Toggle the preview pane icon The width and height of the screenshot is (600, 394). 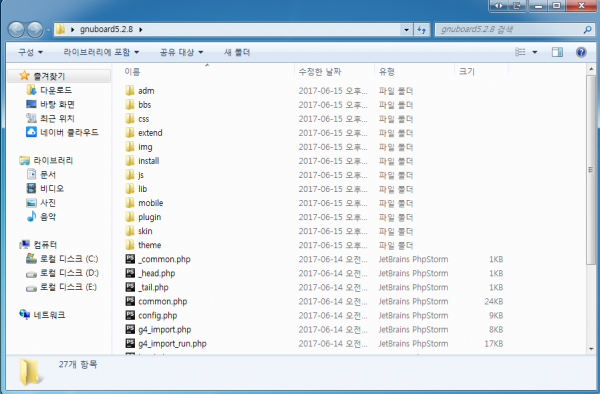coord(557,52)
